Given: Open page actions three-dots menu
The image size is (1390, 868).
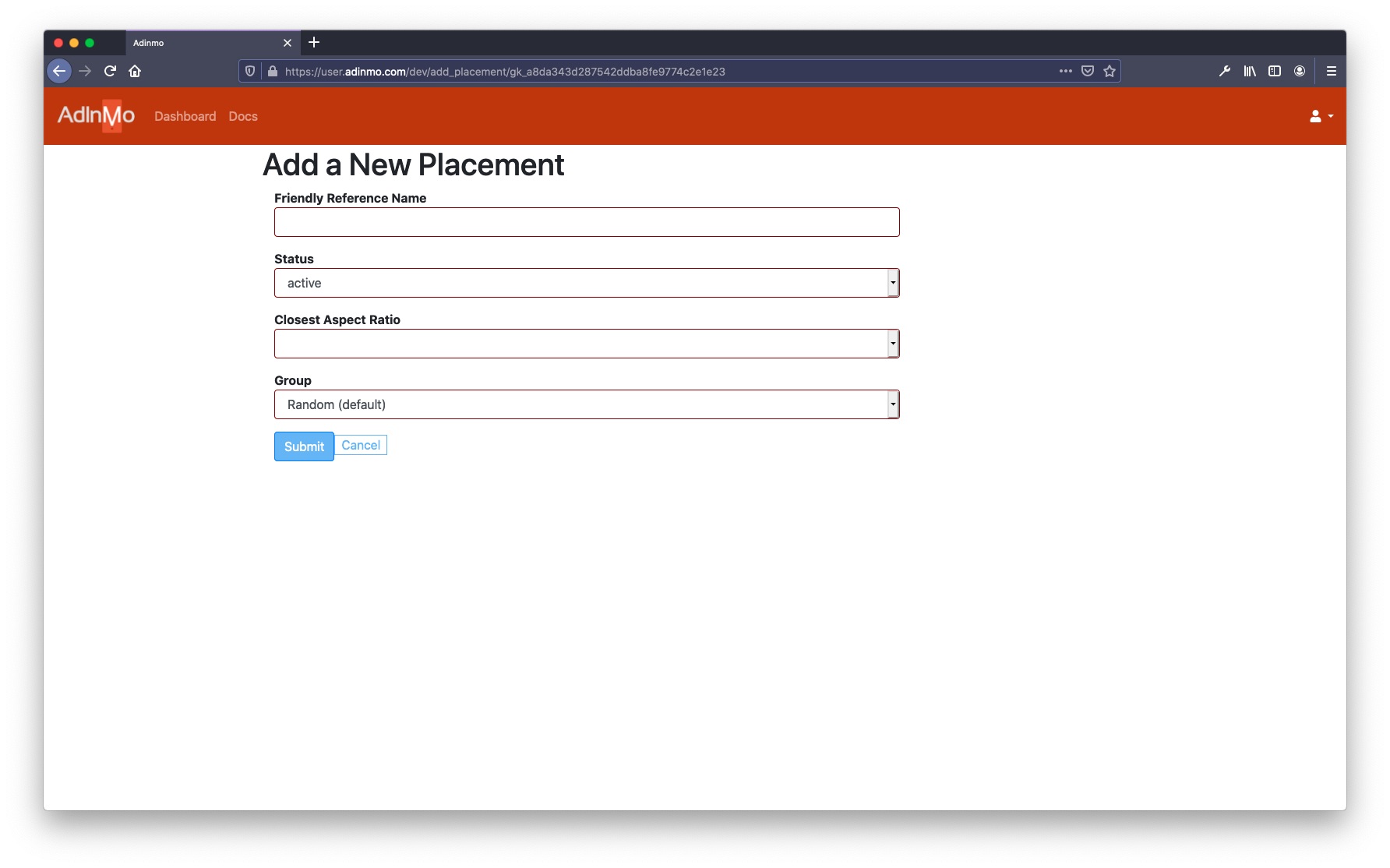Looking at the screenshot, I should pos(1066,71).
